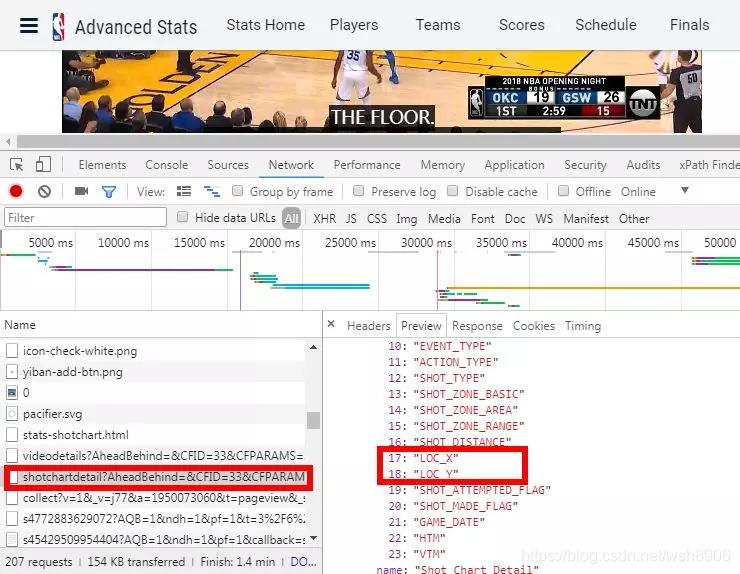Toggle the device toolbar icon

(43, 165)
